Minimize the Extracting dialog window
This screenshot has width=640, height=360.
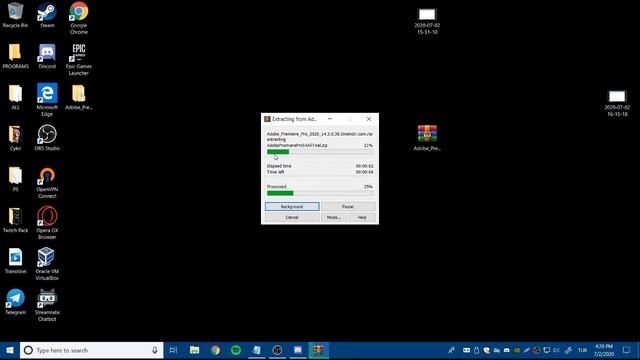coord(330,119)
